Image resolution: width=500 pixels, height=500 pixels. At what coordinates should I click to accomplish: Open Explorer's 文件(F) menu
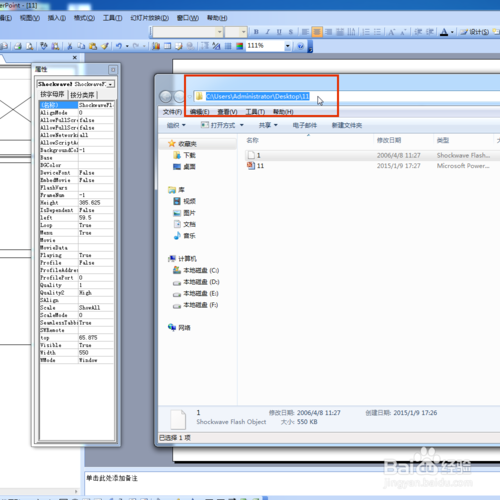tap(172, 112)
